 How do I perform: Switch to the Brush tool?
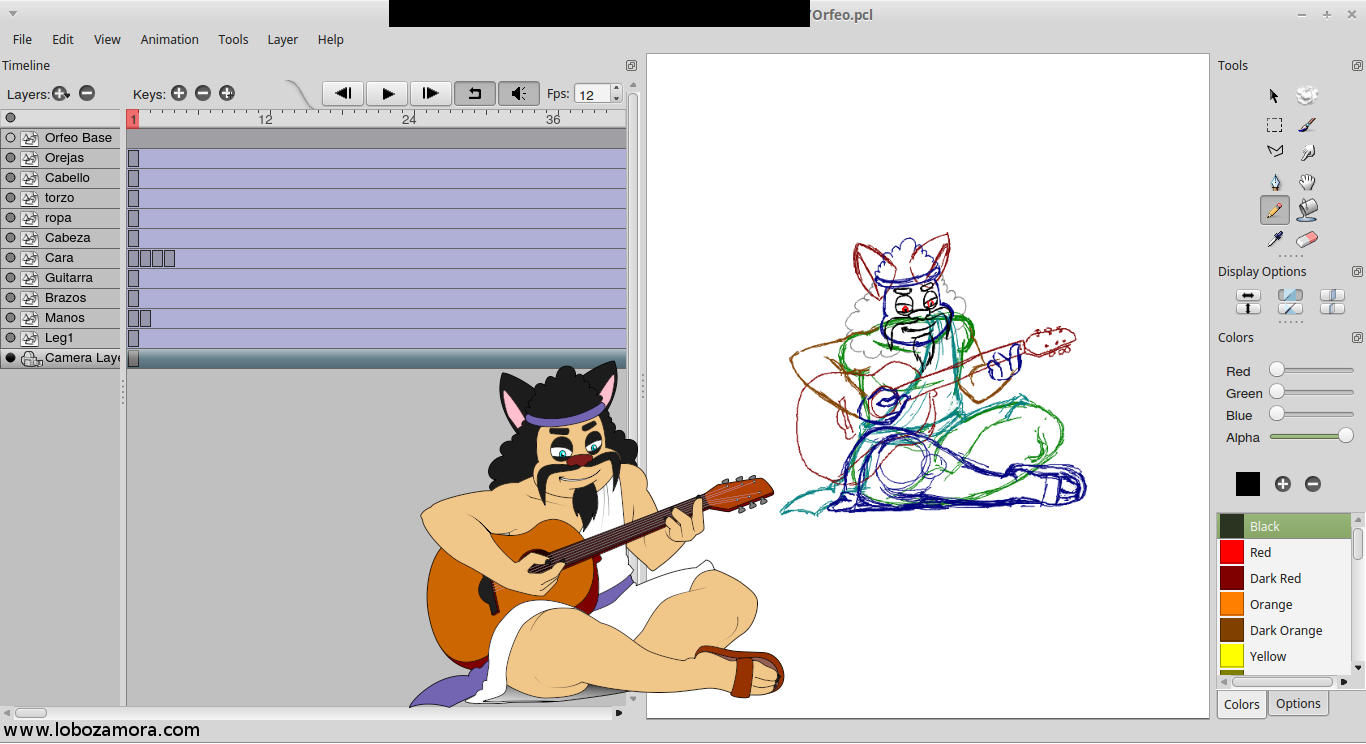point(1306,125)
